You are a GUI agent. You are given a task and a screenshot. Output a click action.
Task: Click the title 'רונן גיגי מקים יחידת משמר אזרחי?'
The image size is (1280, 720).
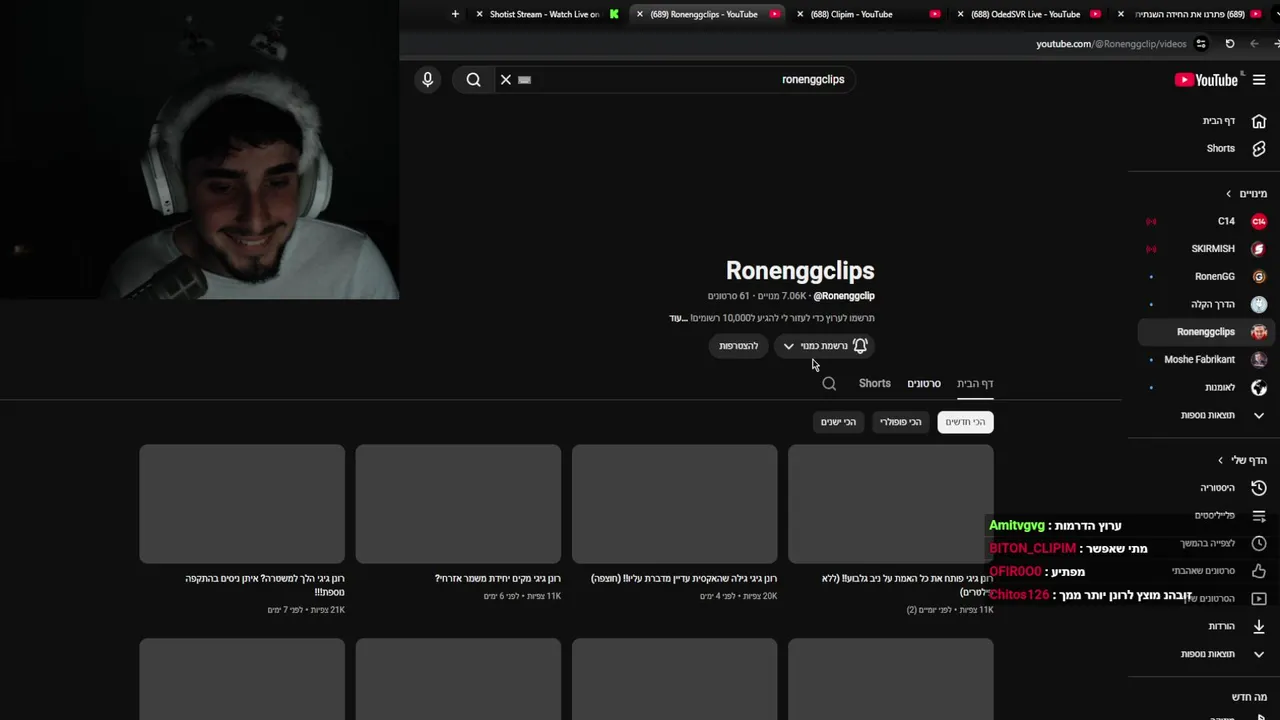(498, 579)
